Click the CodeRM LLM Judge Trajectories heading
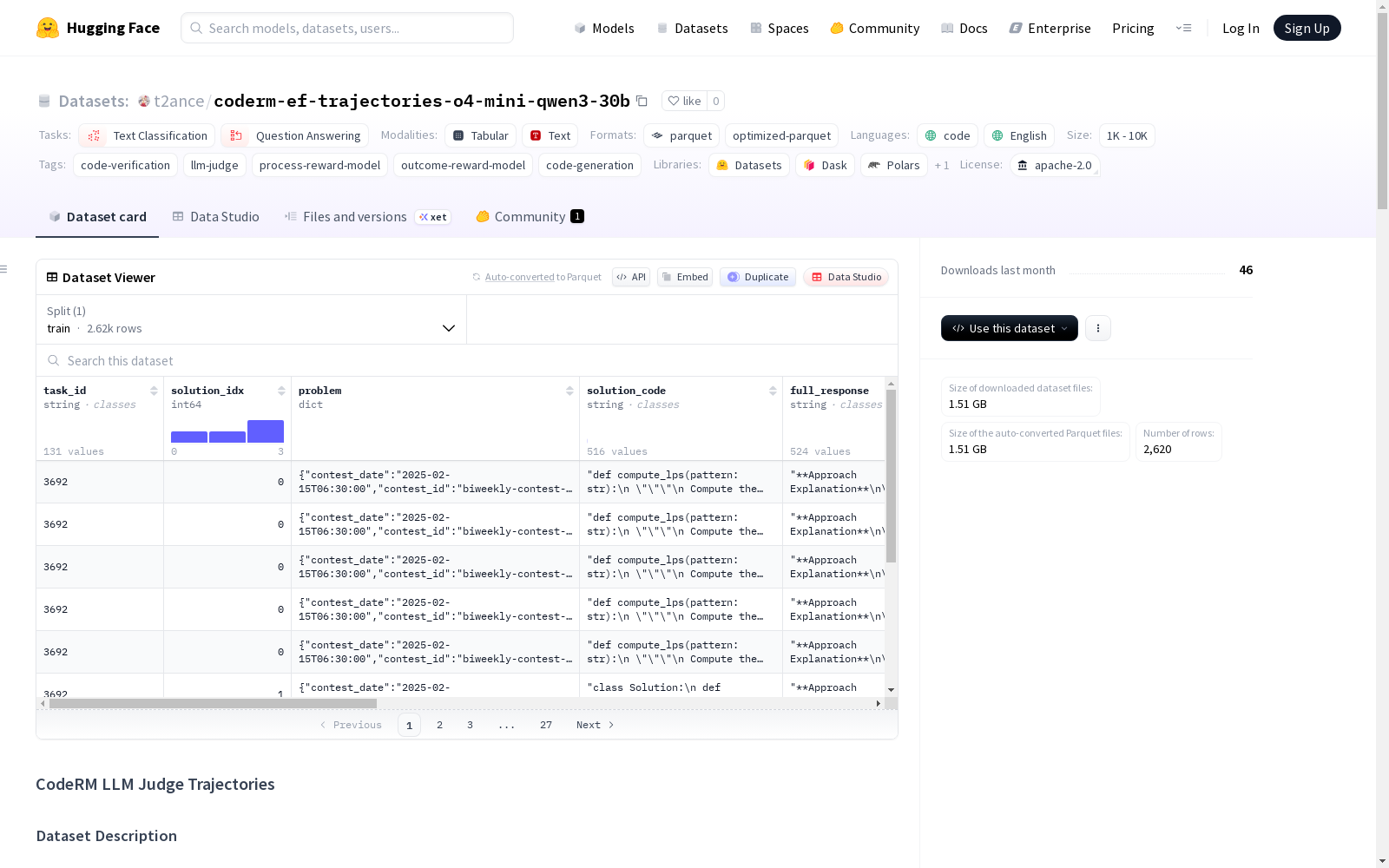The image size is (1389, 868). click(155, 784)
